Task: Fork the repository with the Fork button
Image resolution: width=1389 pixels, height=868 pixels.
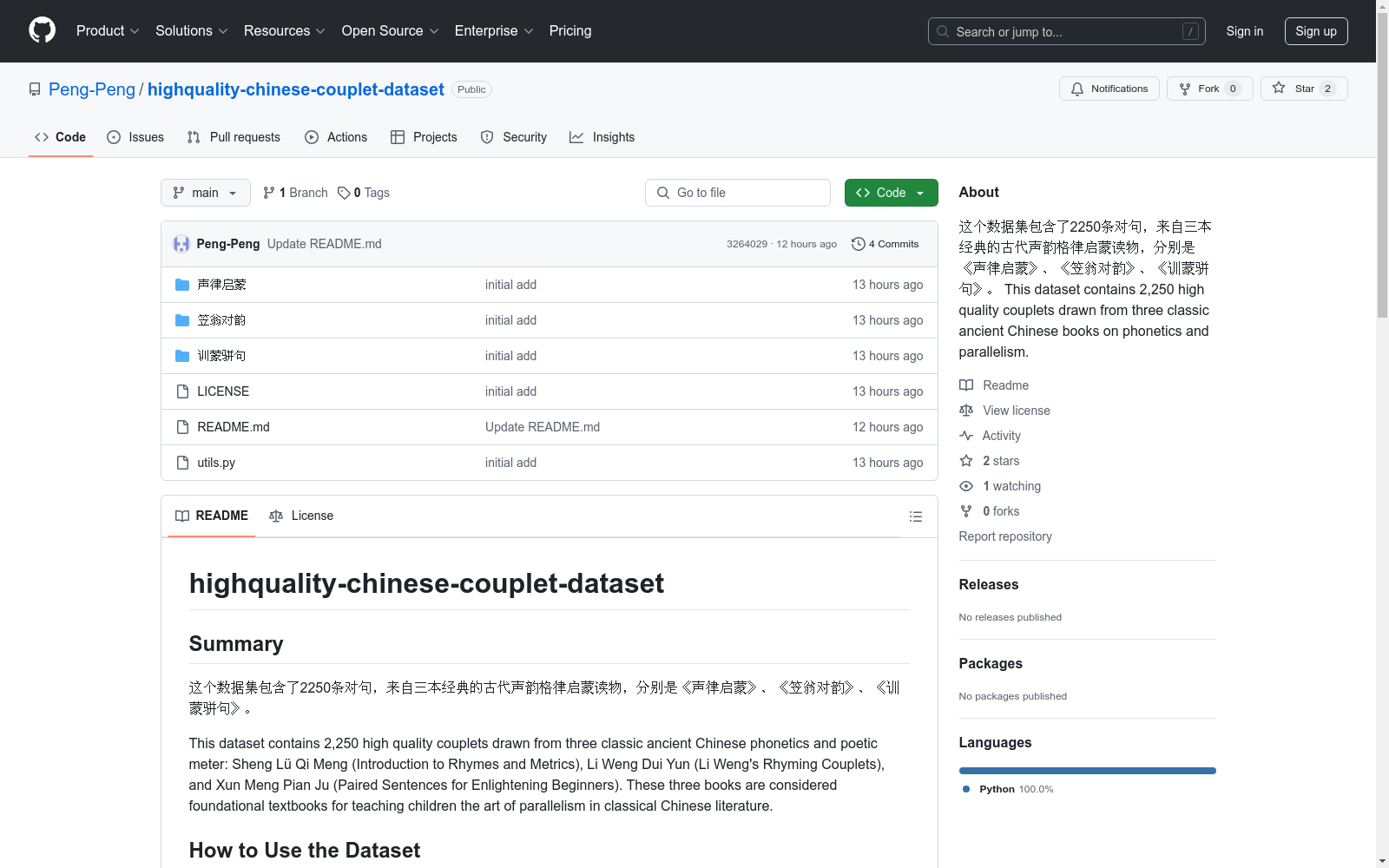Action: tap(1209, 89)
